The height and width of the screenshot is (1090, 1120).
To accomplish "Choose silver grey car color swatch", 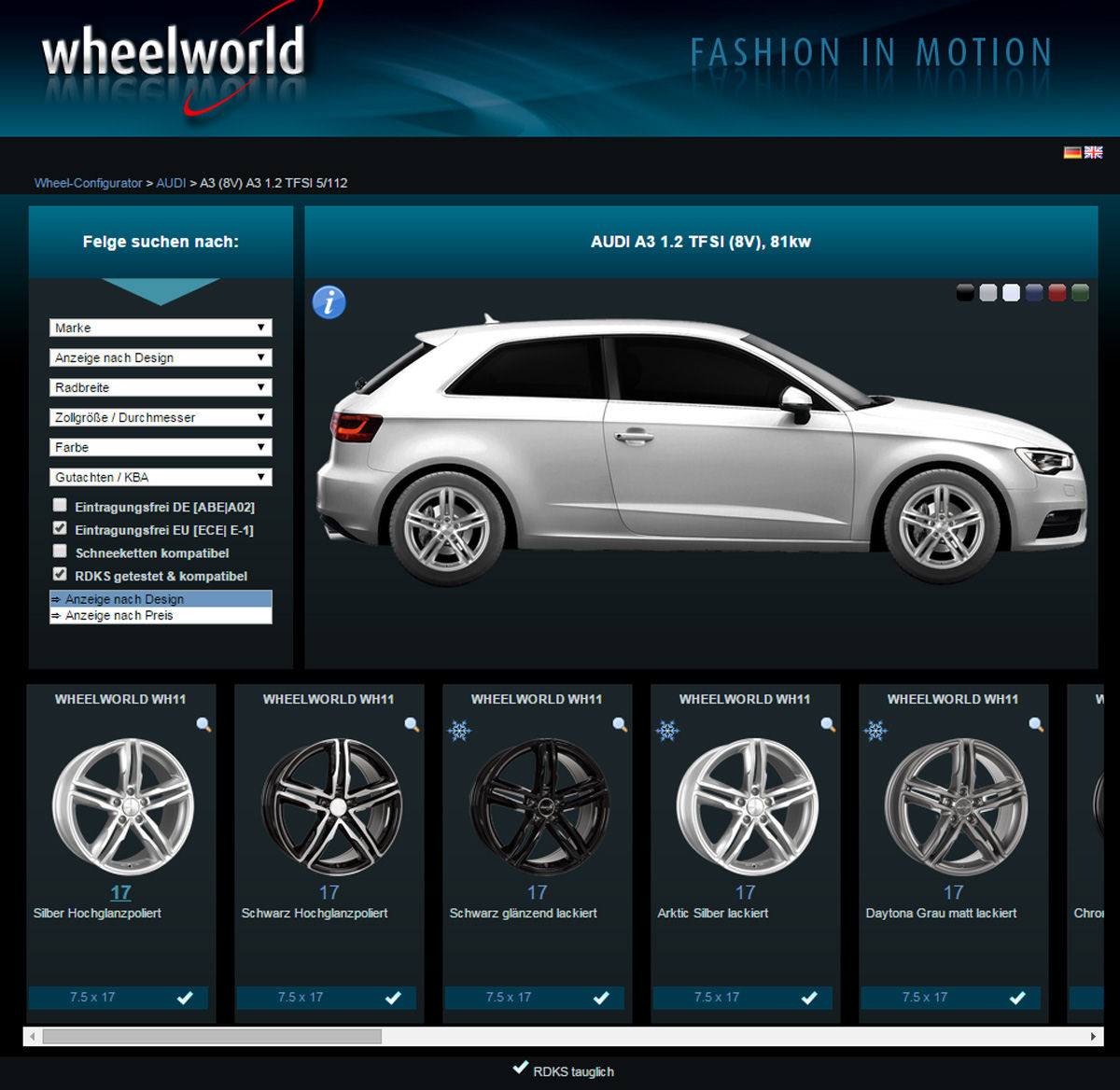I will click(988, 293).
